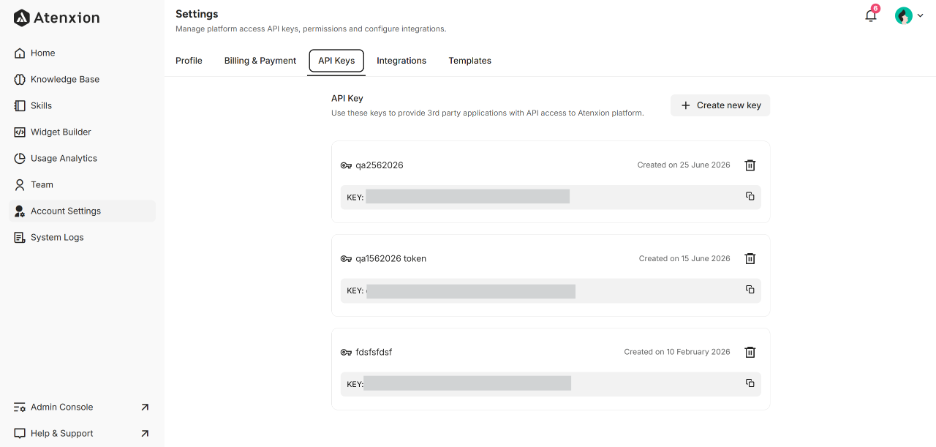
Task: Click the key name qa1562026 token
Action: pyautogui.click(x=391, y=258)
